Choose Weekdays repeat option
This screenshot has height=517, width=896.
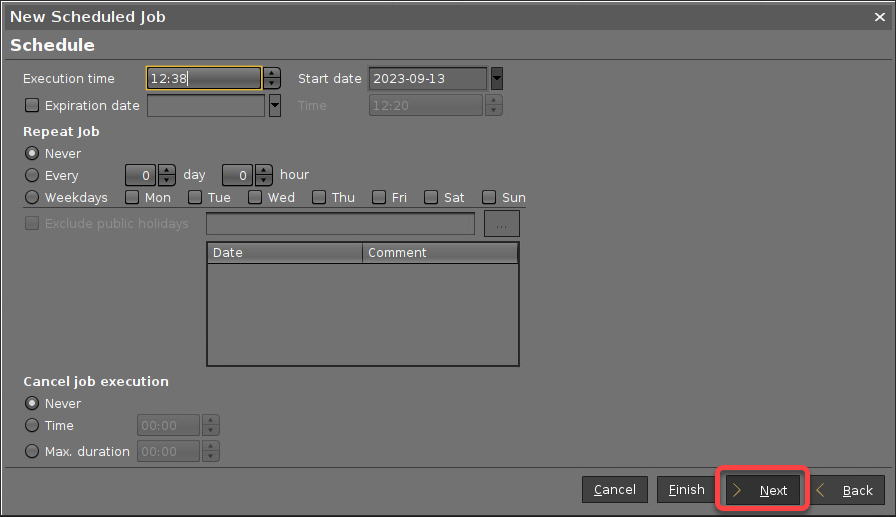[32, 197]
